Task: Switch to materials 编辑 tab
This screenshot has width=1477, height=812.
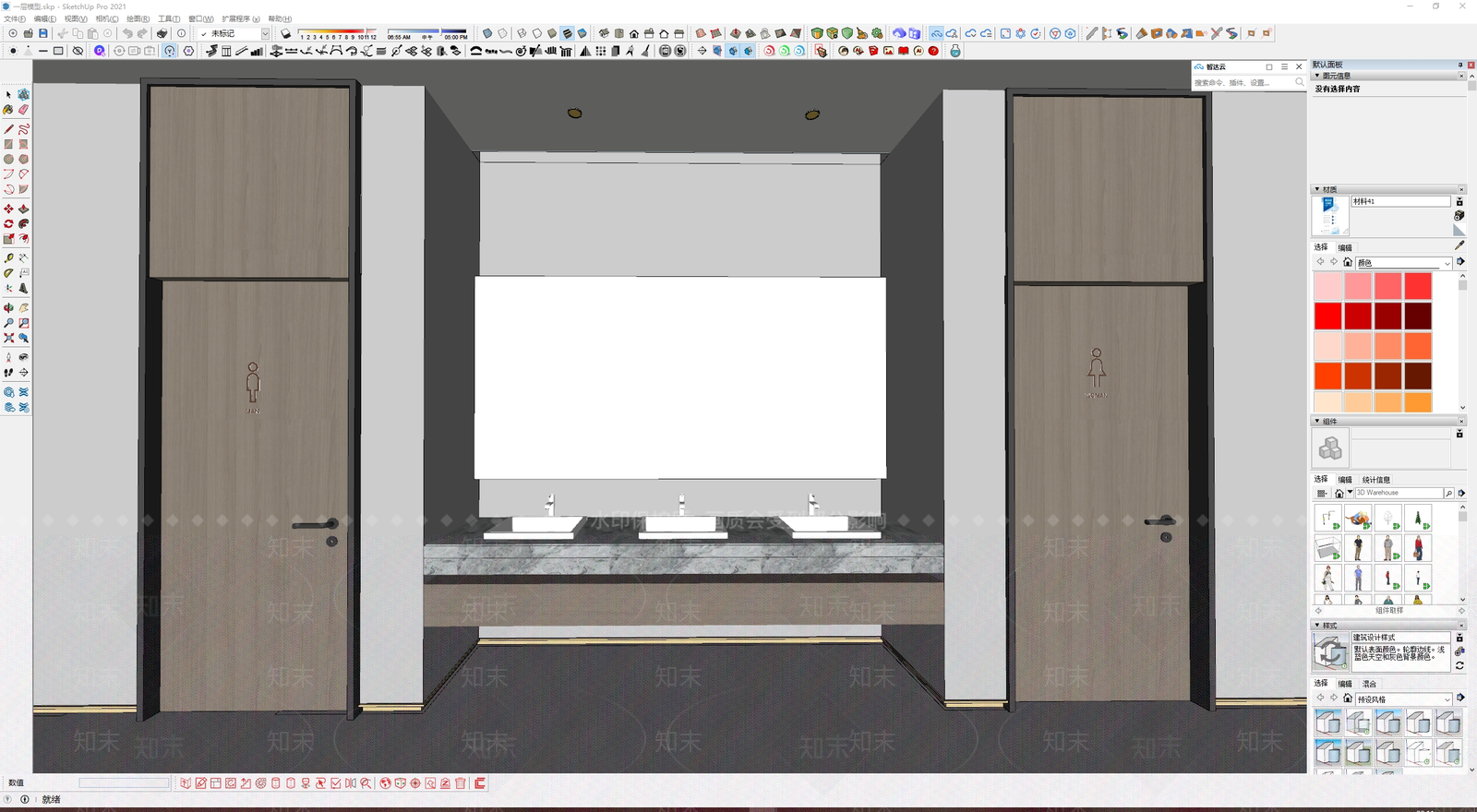Action: click(1345, 247)
